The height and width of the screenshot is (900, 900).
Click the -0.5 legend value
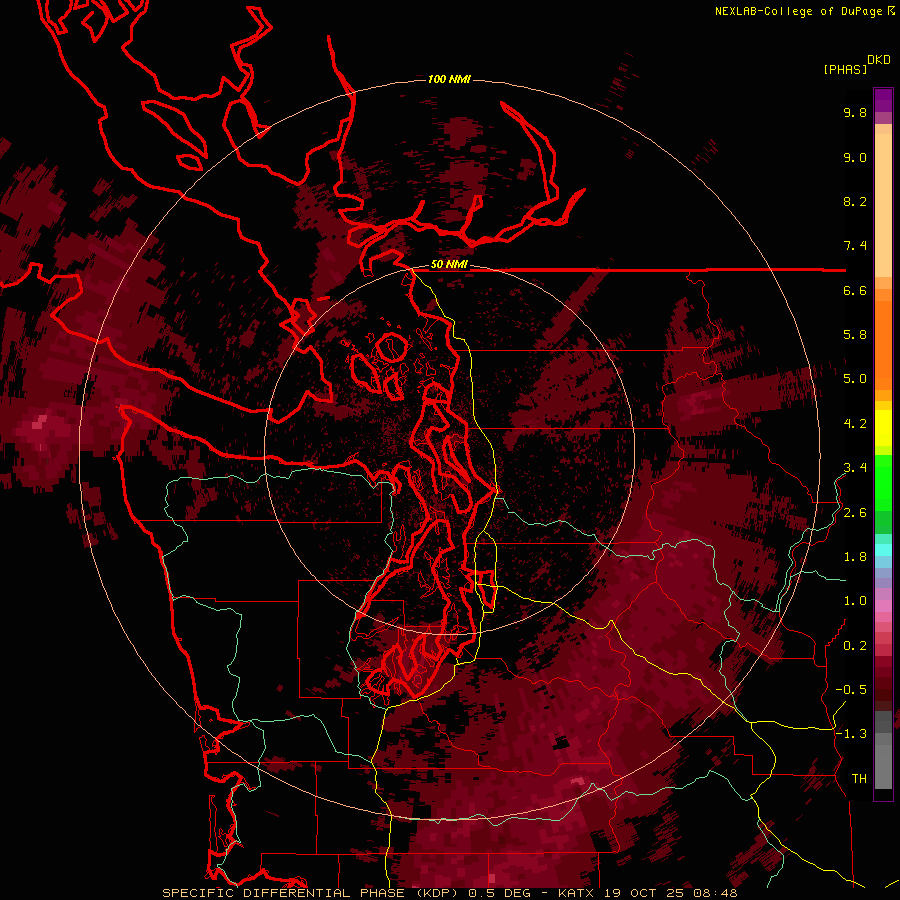click(851, 690)
